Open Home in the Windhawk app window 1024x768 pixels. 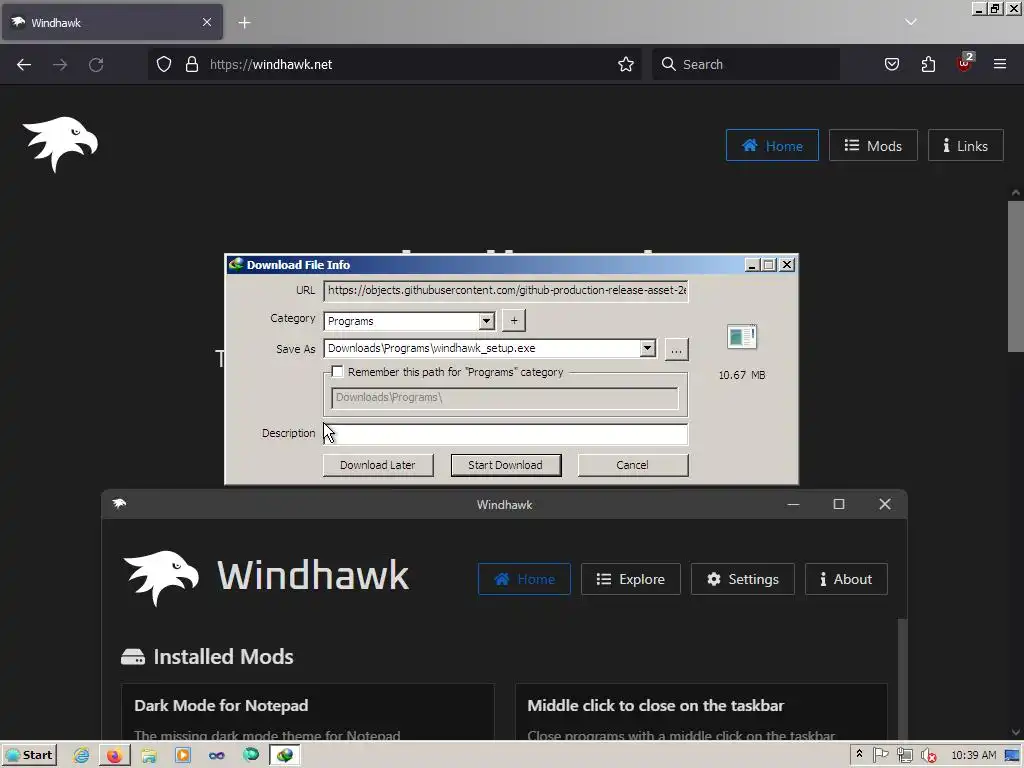pos(524,579)
